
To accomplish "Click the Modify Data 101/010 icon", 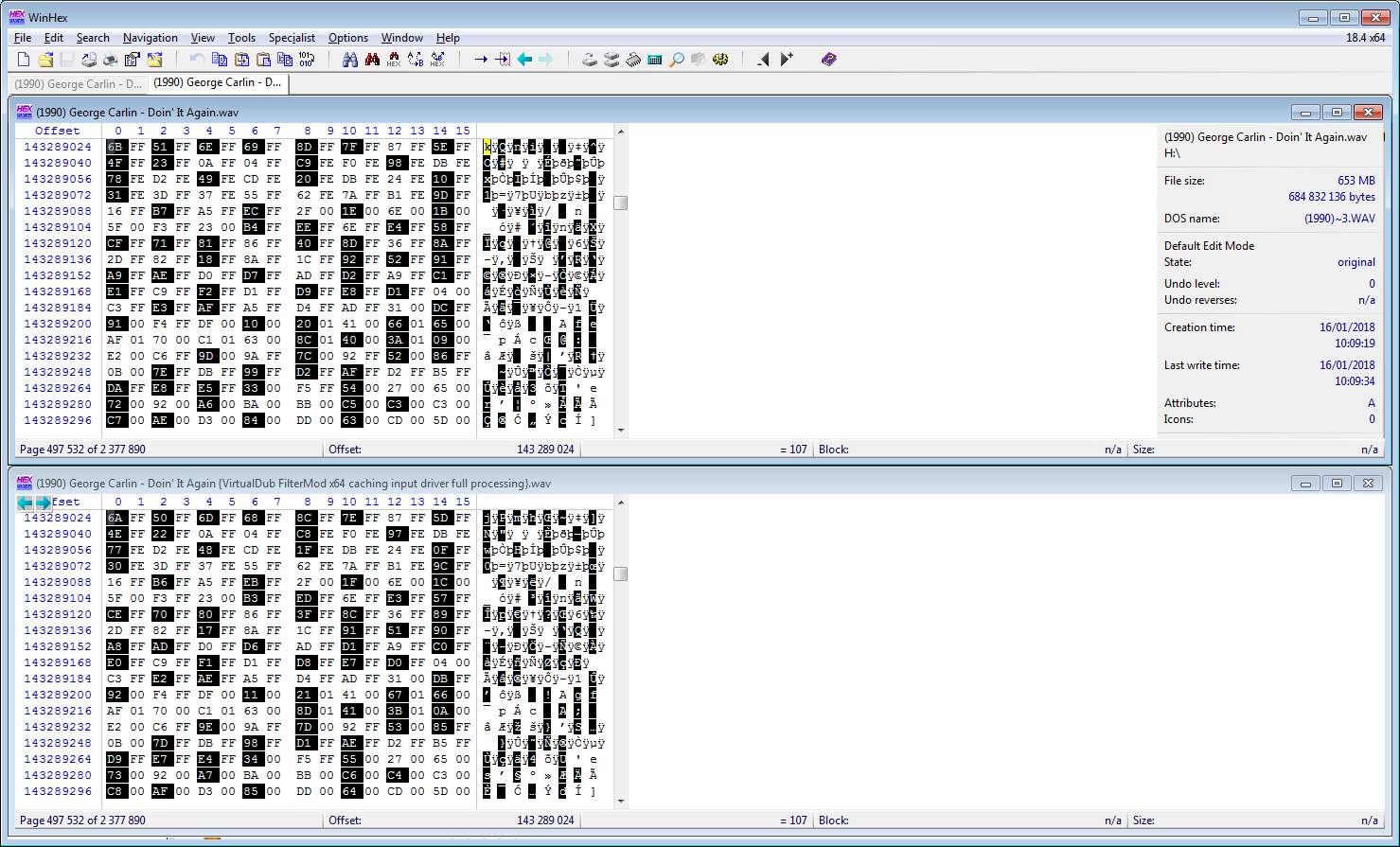I will [307, 60].
